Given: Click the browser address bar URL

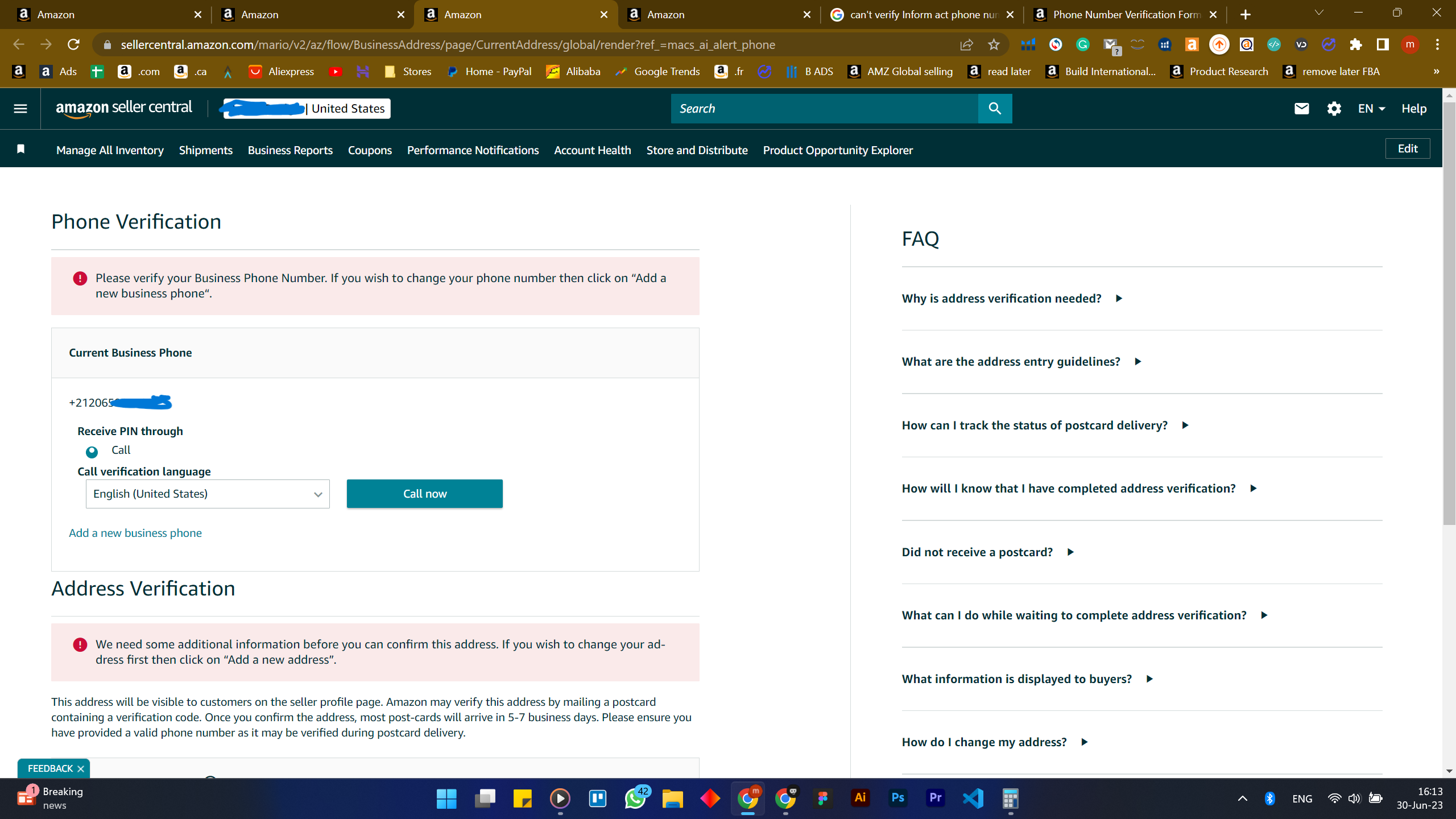Looking at the screenshot, I should tap(448, 44).
